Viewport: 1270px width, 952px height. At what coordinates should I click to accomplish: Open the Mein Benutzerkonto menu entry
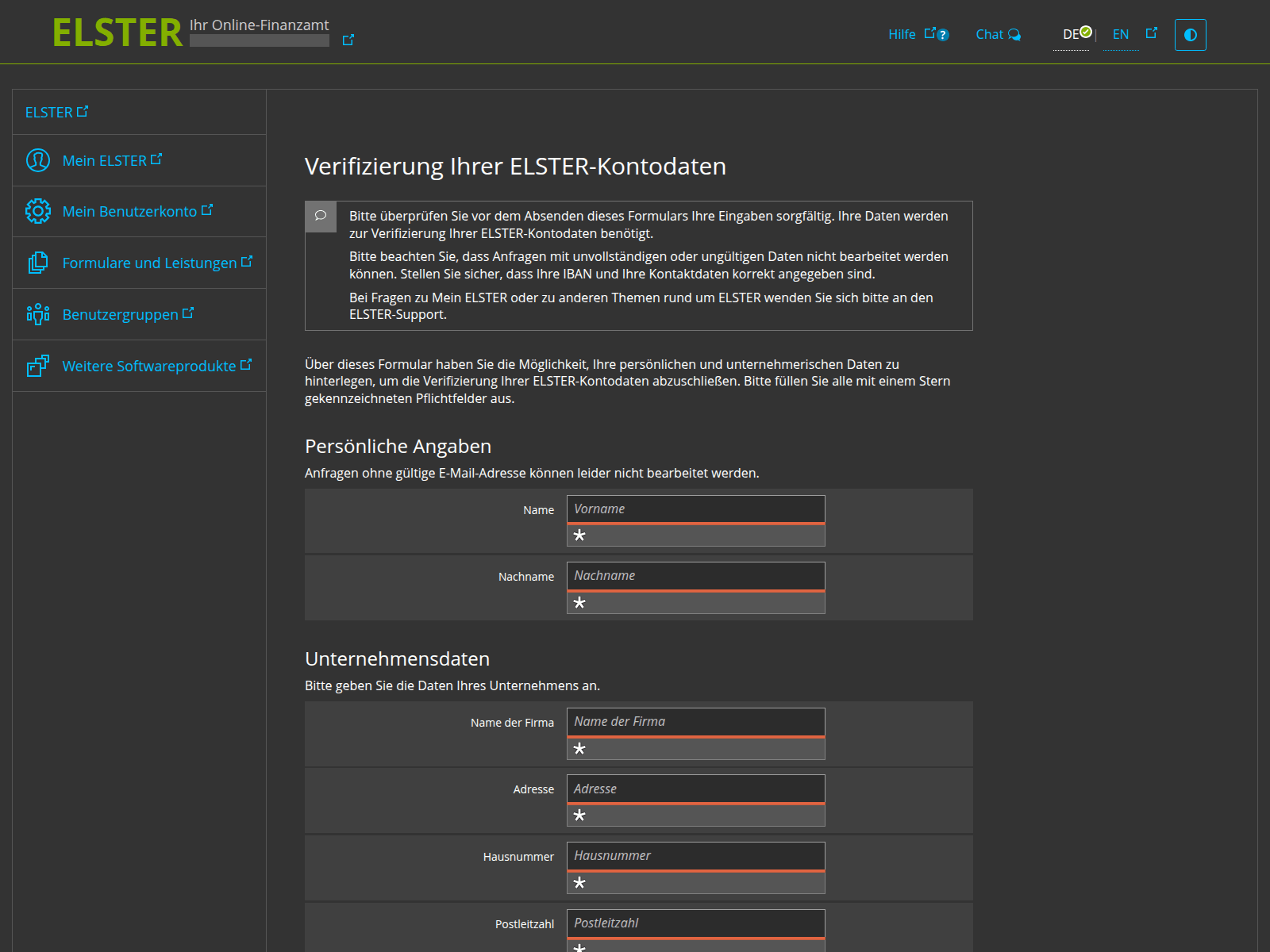coord(137,211)
